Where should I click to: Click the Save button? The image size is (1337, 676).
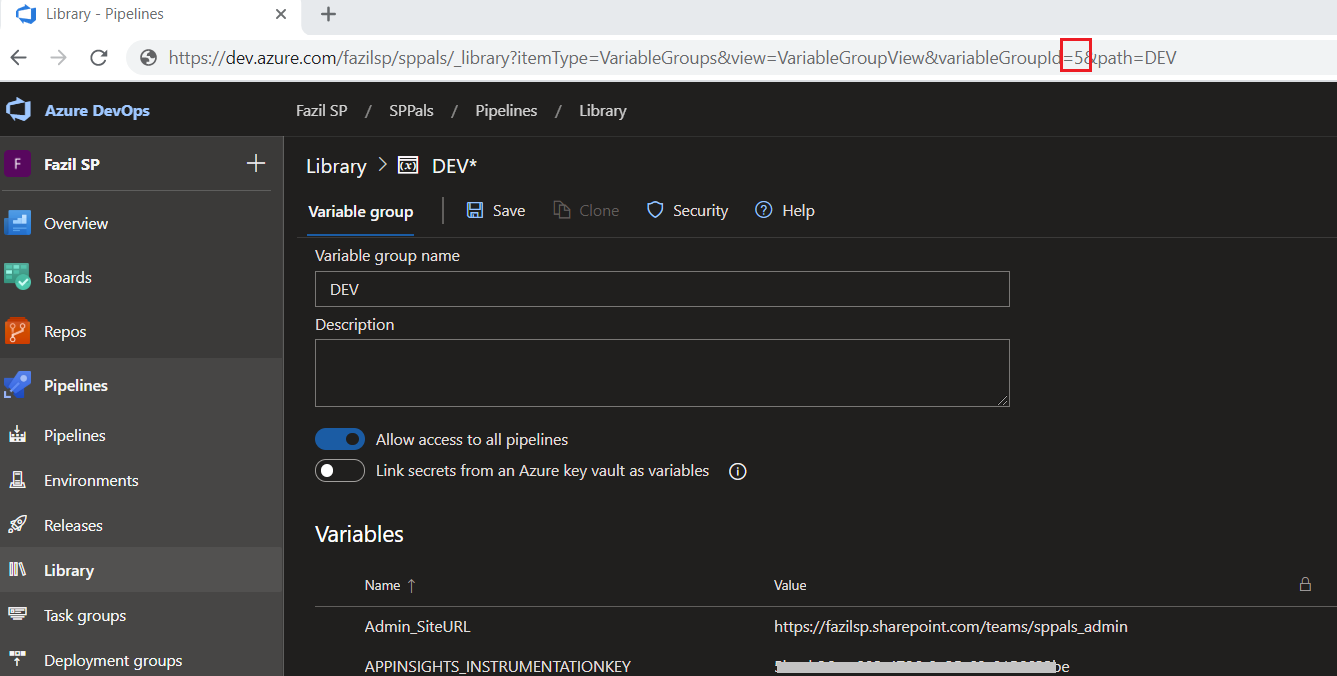(x=495, y=210)
